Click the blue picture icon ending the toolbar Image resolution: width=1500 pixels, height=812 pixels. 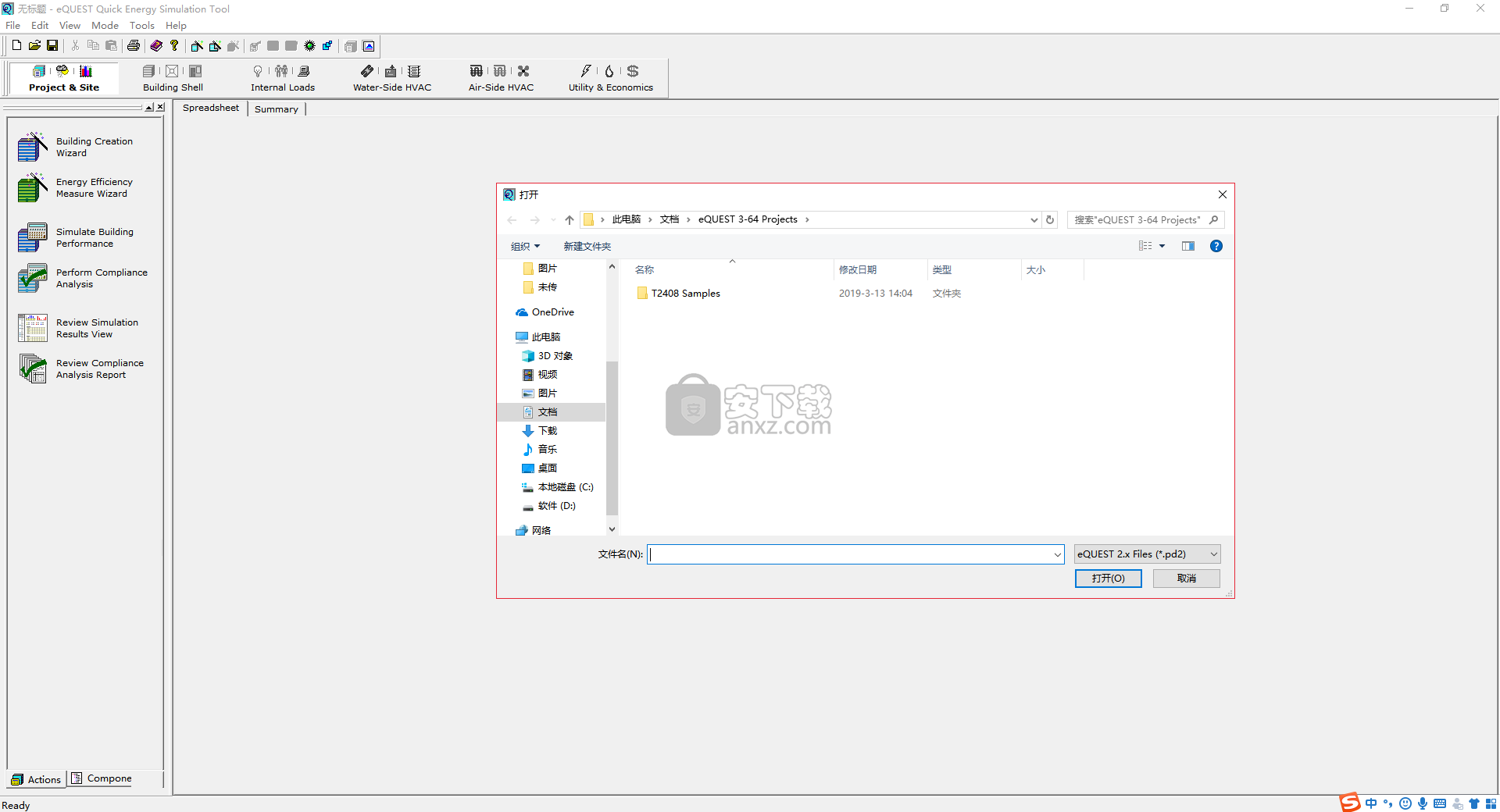(x=369, y=46)
